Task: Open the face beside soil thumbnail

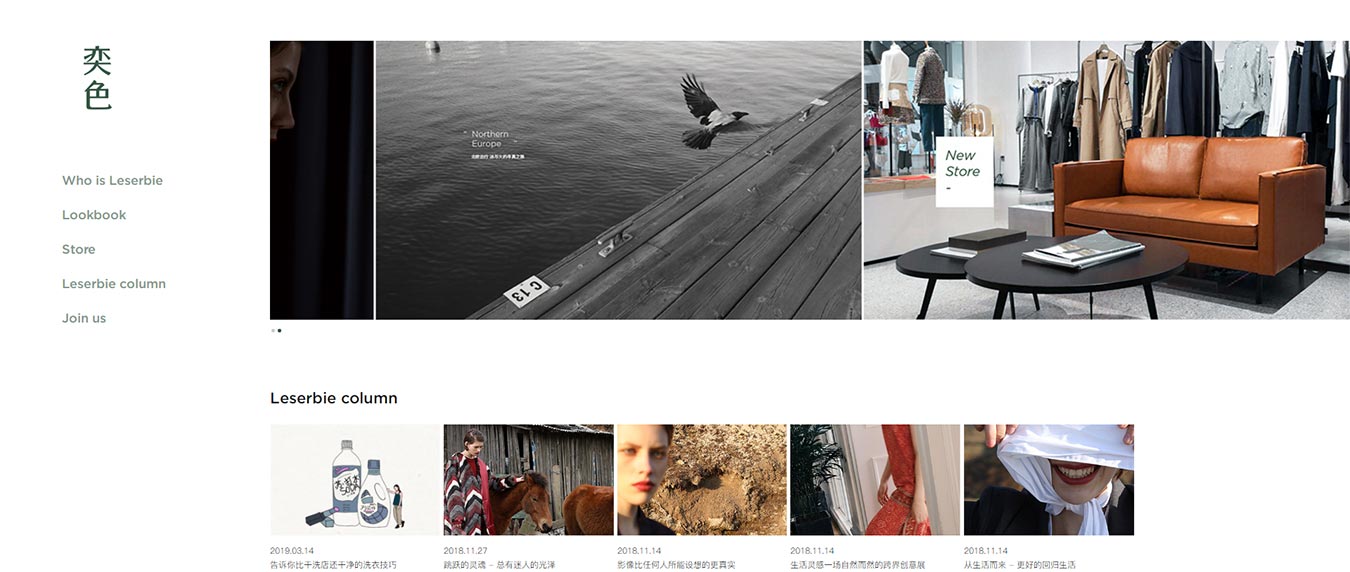Action: tap(702, 480)
